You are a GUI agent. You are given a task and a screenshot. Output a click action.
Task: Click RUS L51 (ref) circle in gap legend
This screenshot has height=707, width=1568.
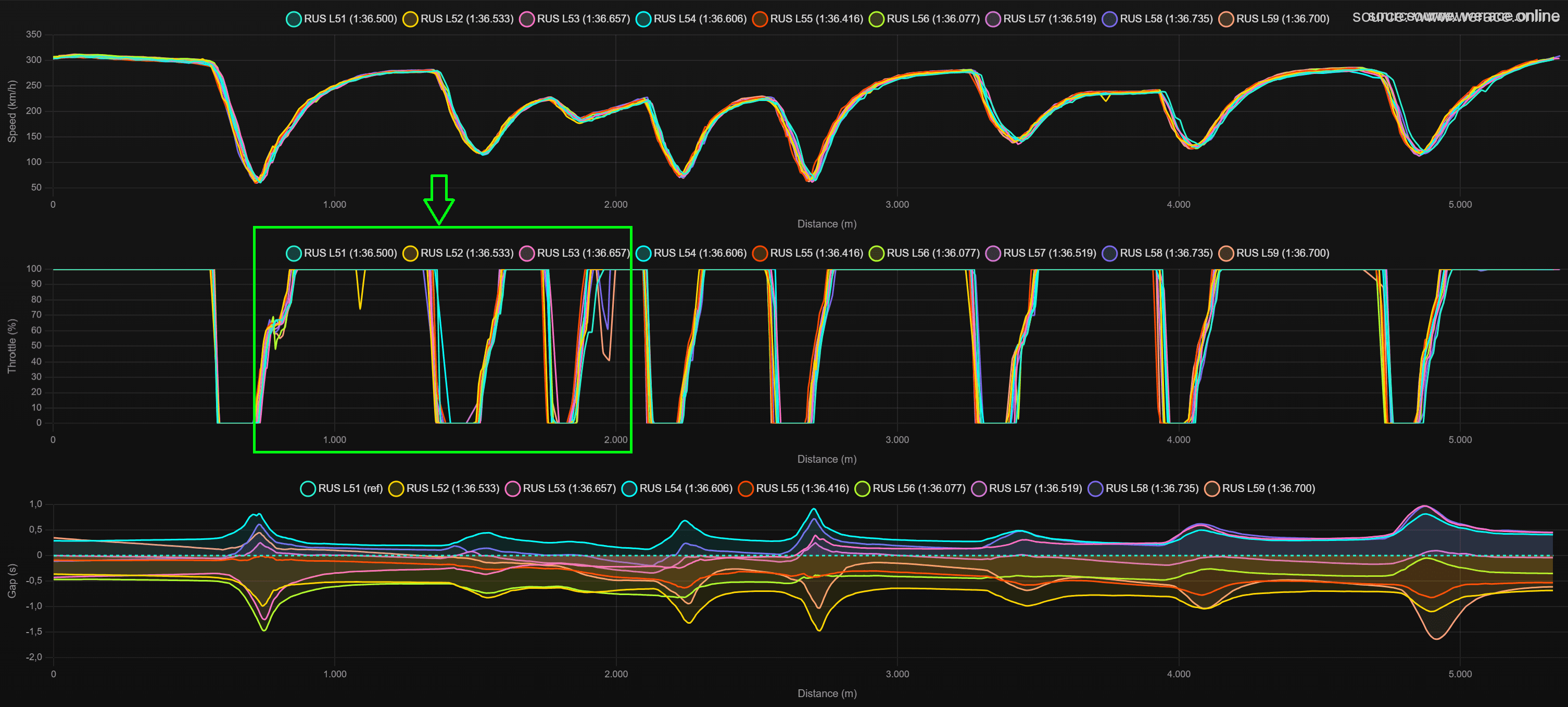pos(308,488)
